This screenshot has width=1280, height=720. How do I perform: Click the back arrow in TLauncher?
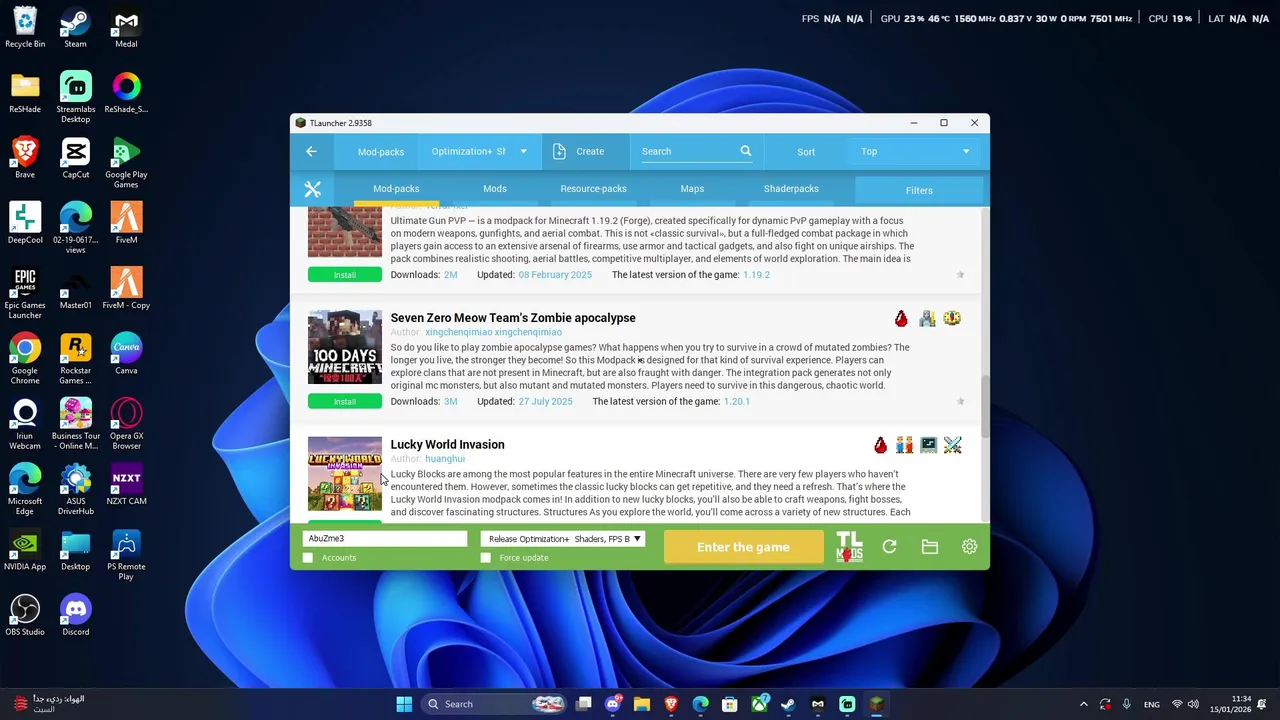coord(311,151)
